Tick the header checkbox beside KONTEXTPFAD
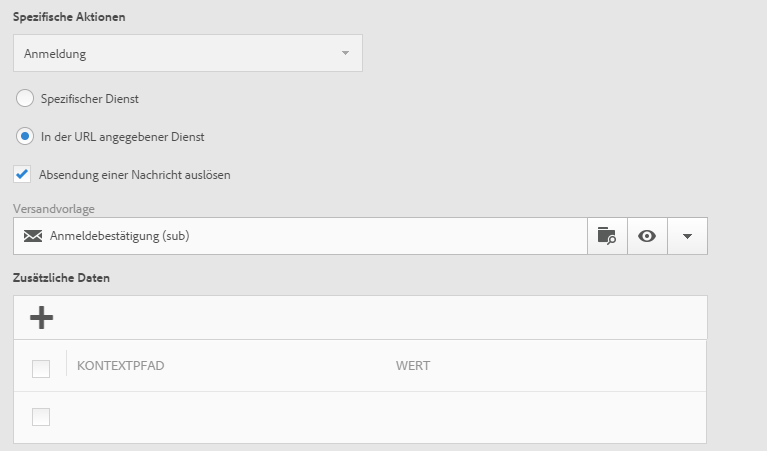 41,368
